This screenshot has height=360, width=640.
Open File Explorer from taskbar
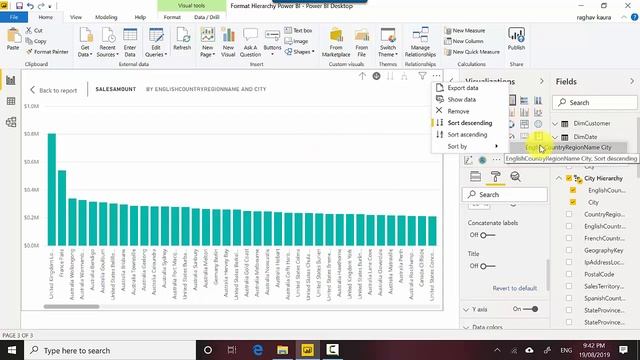[x=282, y=350]
